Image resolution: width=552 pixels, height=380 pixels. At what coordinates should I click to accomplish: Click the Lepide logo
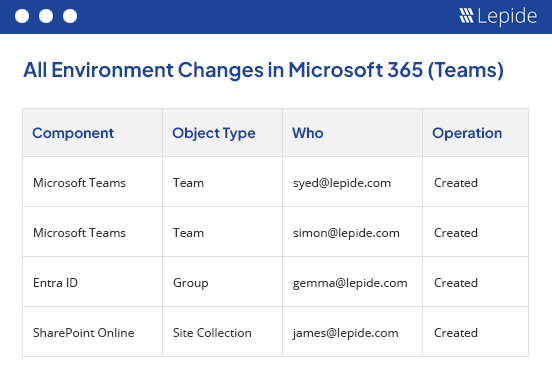tap(498, 16)
